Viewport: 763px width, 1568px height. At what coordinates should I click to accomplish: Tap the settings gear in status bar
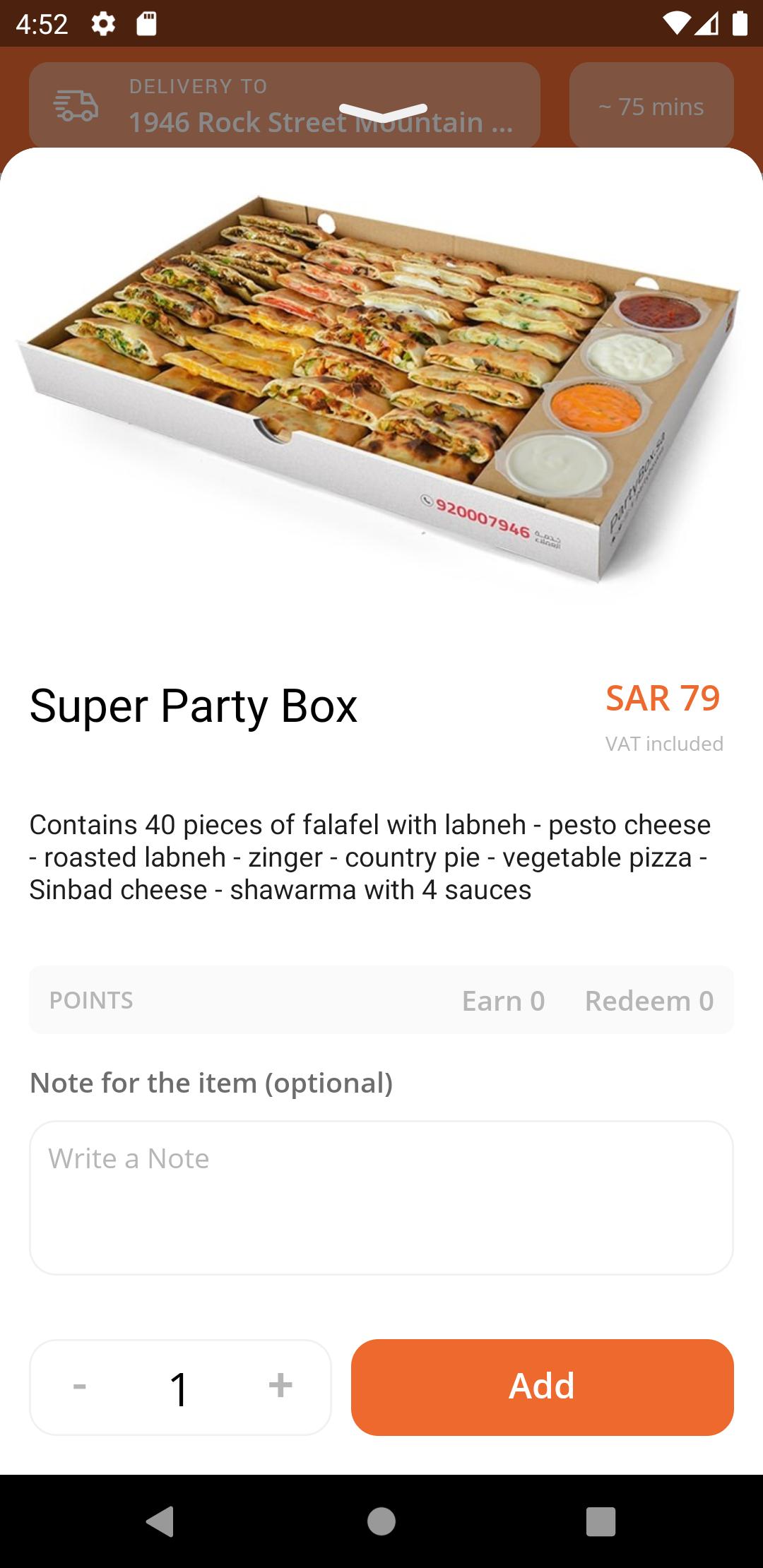[103, 24]
